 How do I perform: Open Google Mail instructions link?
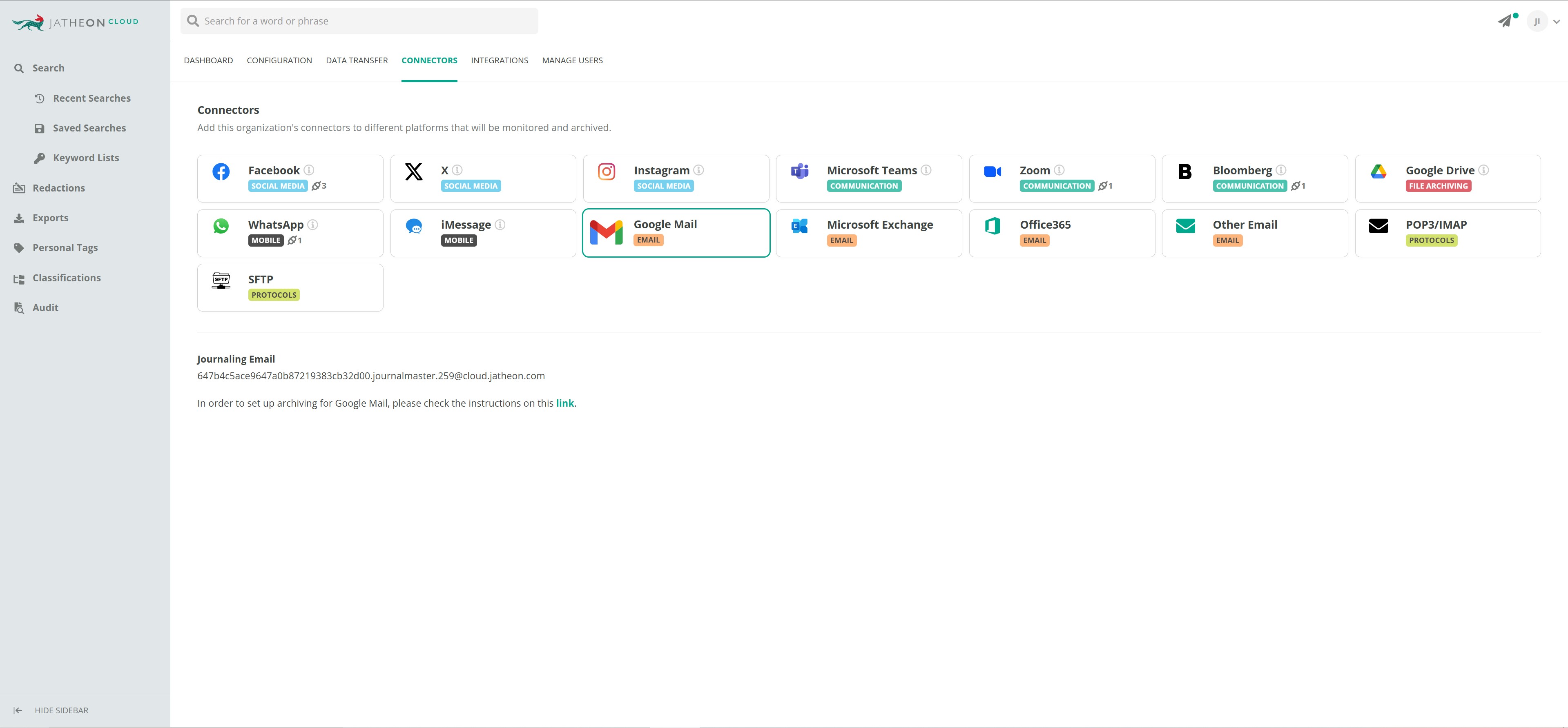click(x=564, y=403)
